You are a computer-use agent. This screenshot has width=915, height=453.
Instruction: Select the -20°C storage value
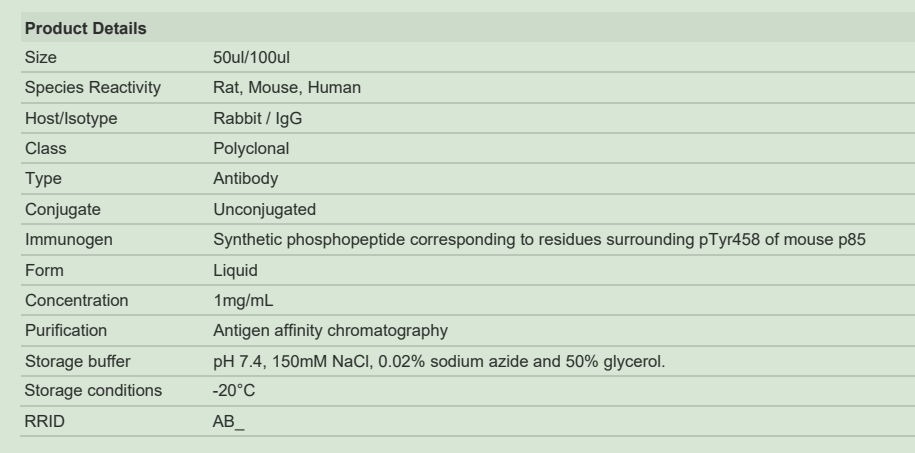tap(234, 391)
